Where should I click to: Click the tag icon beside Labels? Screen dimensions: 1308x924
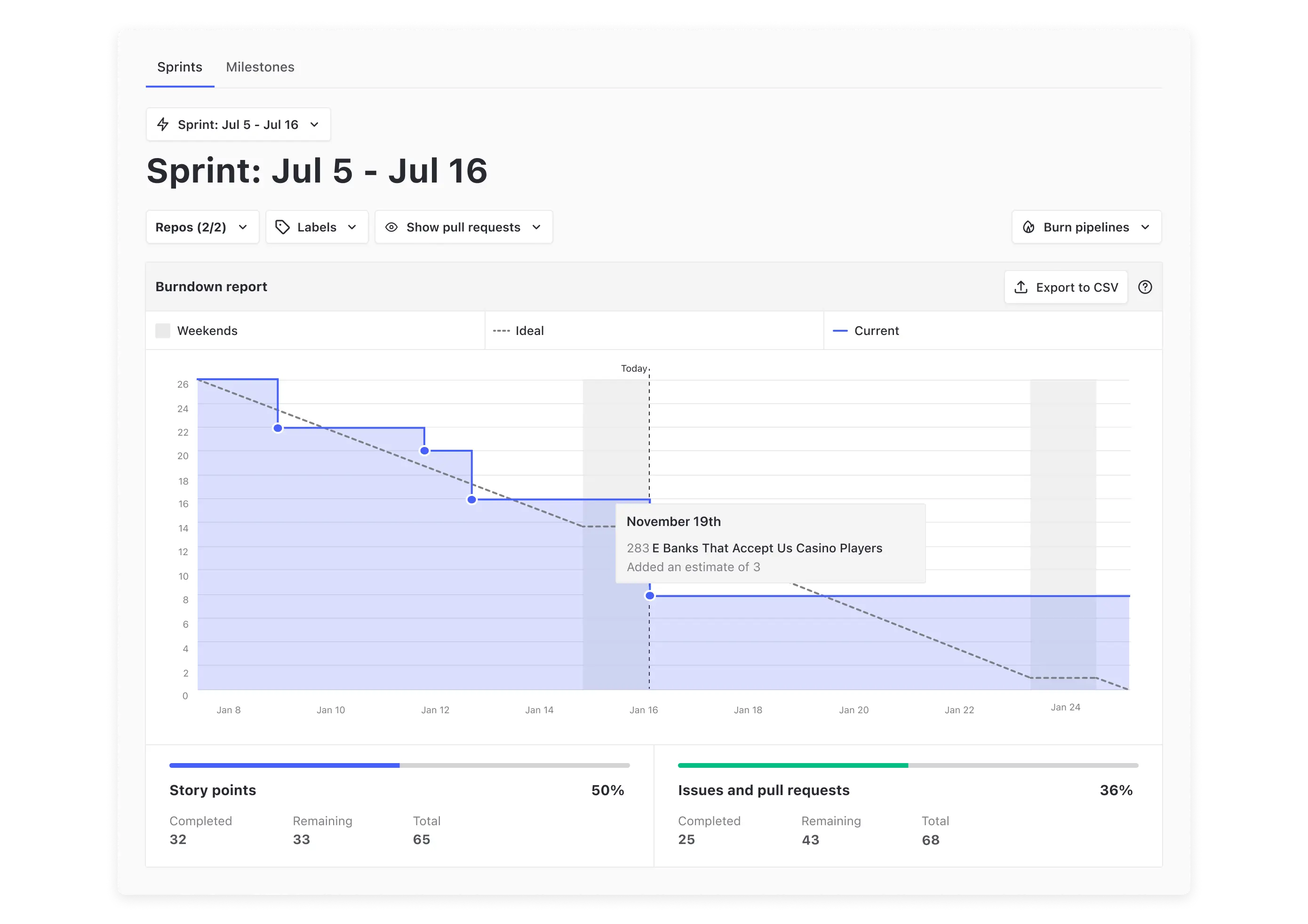[282, 227]
